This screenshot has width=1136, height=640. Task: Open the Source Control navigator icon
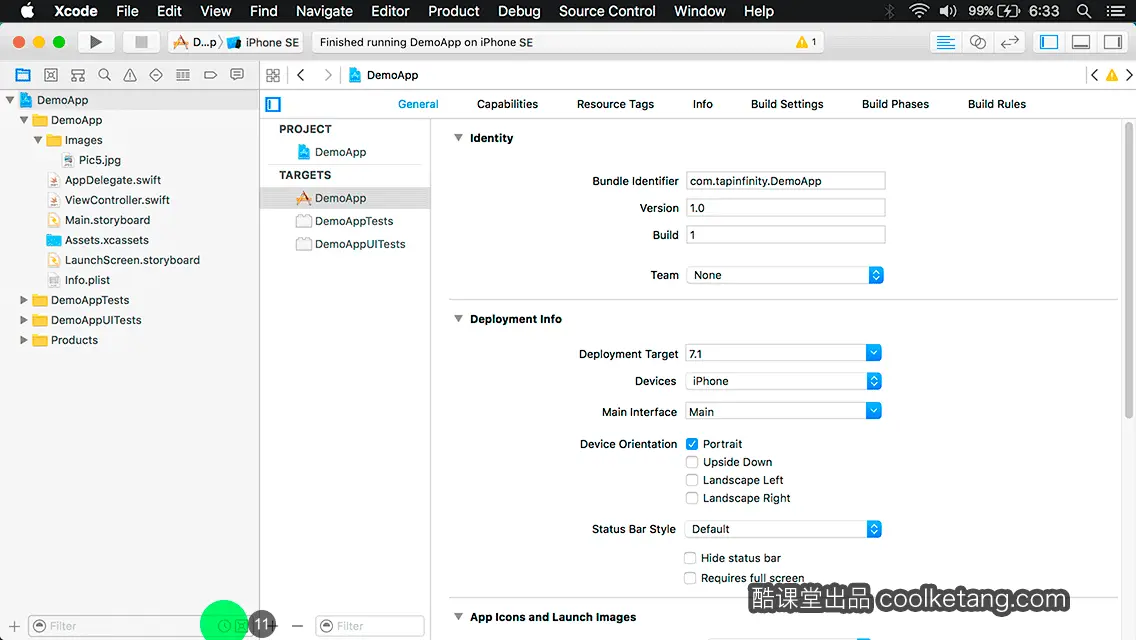(51, 75)
